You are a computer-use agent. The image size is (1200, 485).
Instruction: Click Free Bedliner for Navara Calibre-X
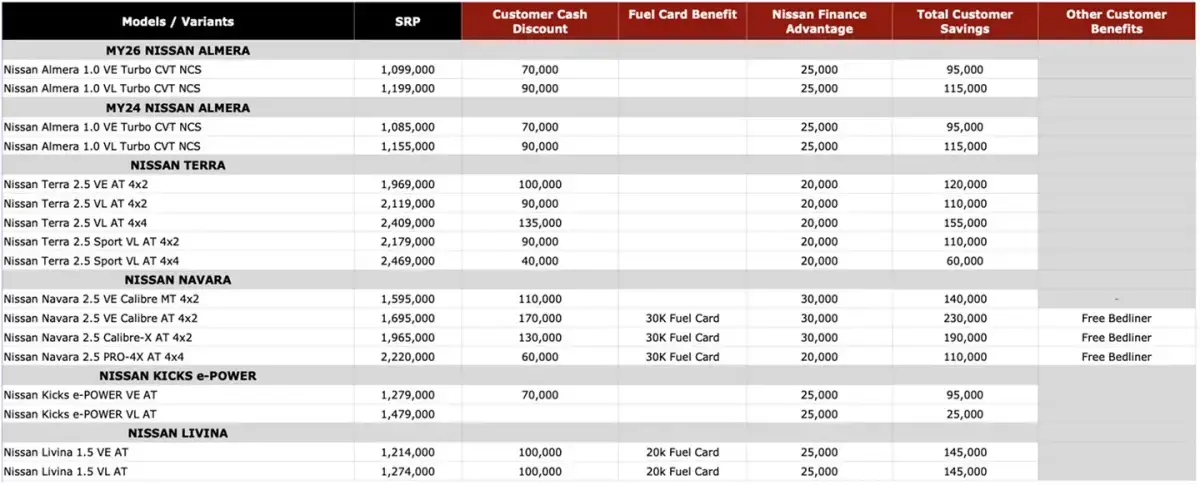(x=1117, y=337)
